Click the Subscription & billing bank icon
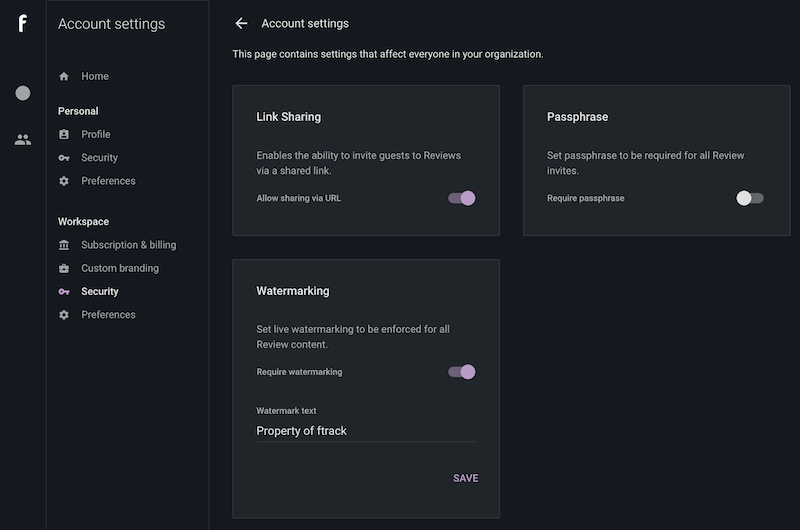Image resolution: width=800 pixels, height=530 pixels. [x=64, y=245]
